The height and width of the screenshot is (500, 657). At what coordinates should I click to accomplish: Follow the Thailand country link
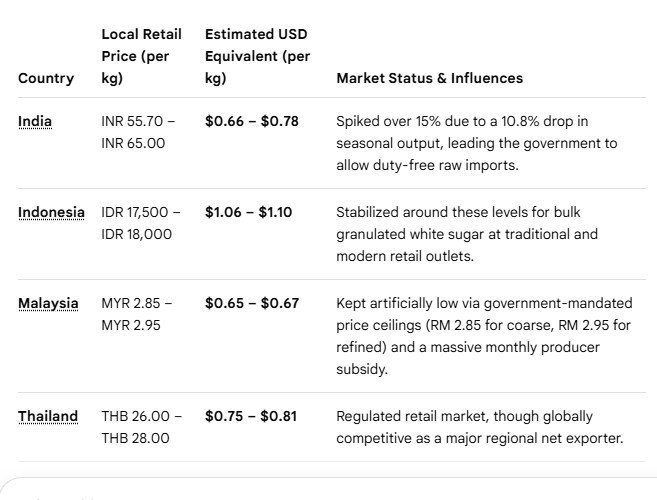click(x=48, y=416)
